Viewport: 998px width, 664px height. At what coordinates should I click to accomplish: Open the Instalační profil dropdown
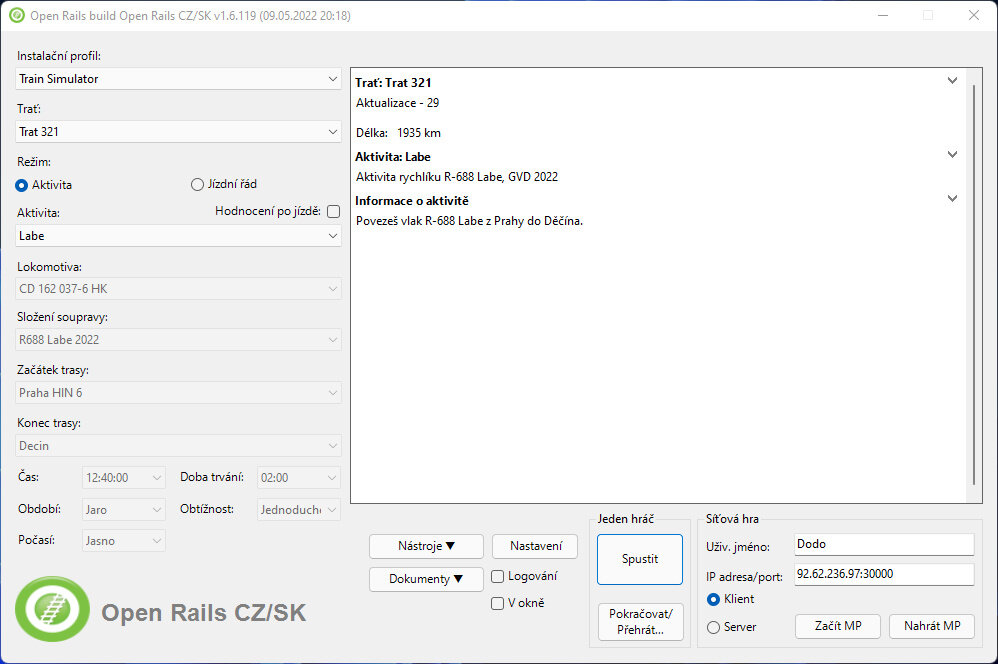(x=178, y=79)
